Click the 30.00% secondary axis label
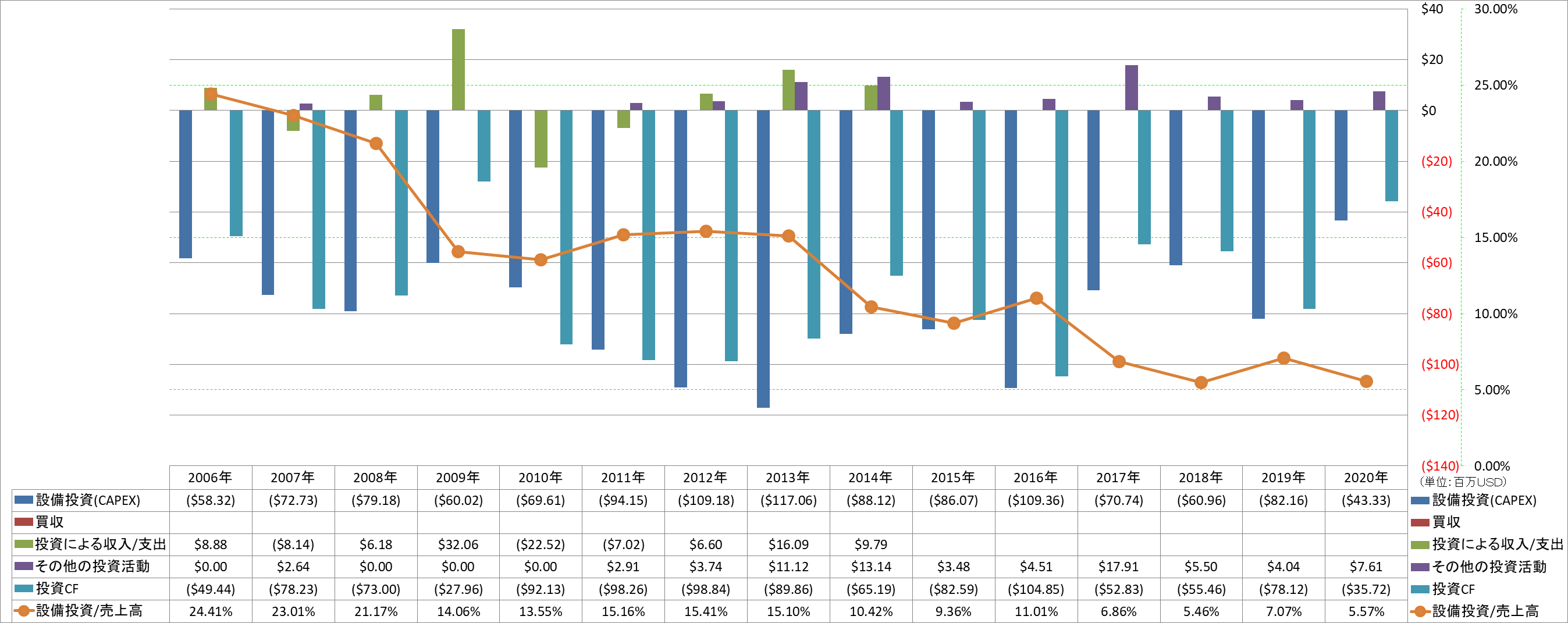 click(1496, 9)
